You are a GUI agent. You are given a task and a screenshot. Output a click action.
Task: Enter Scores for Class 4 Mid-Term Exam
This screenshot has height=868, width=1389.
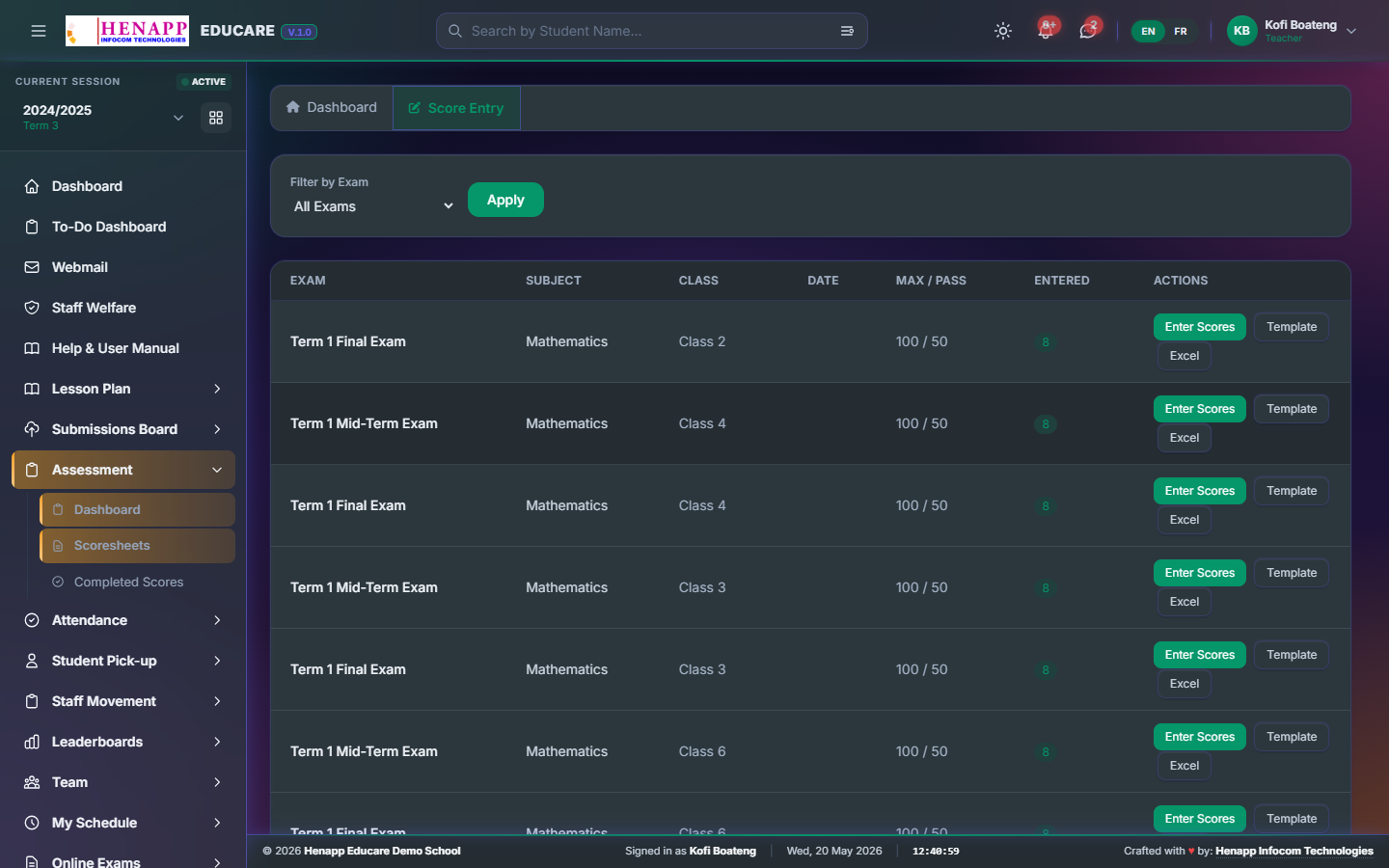click(x=1200, y=409)
